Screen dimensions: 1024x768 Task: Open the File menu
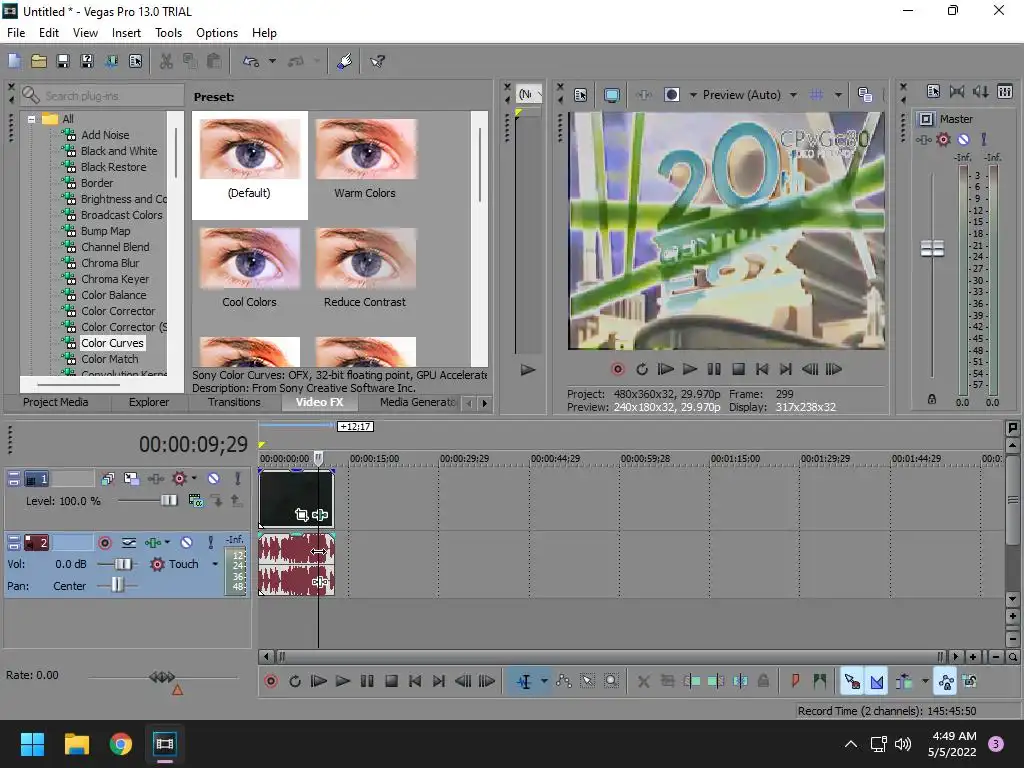(16, 33)
